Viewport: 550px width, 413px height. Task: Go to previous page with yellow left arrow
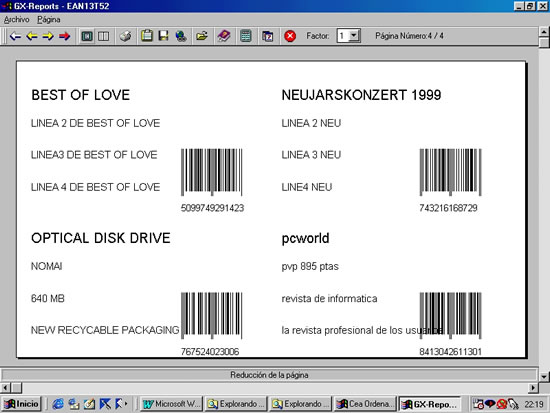point(32,36)
